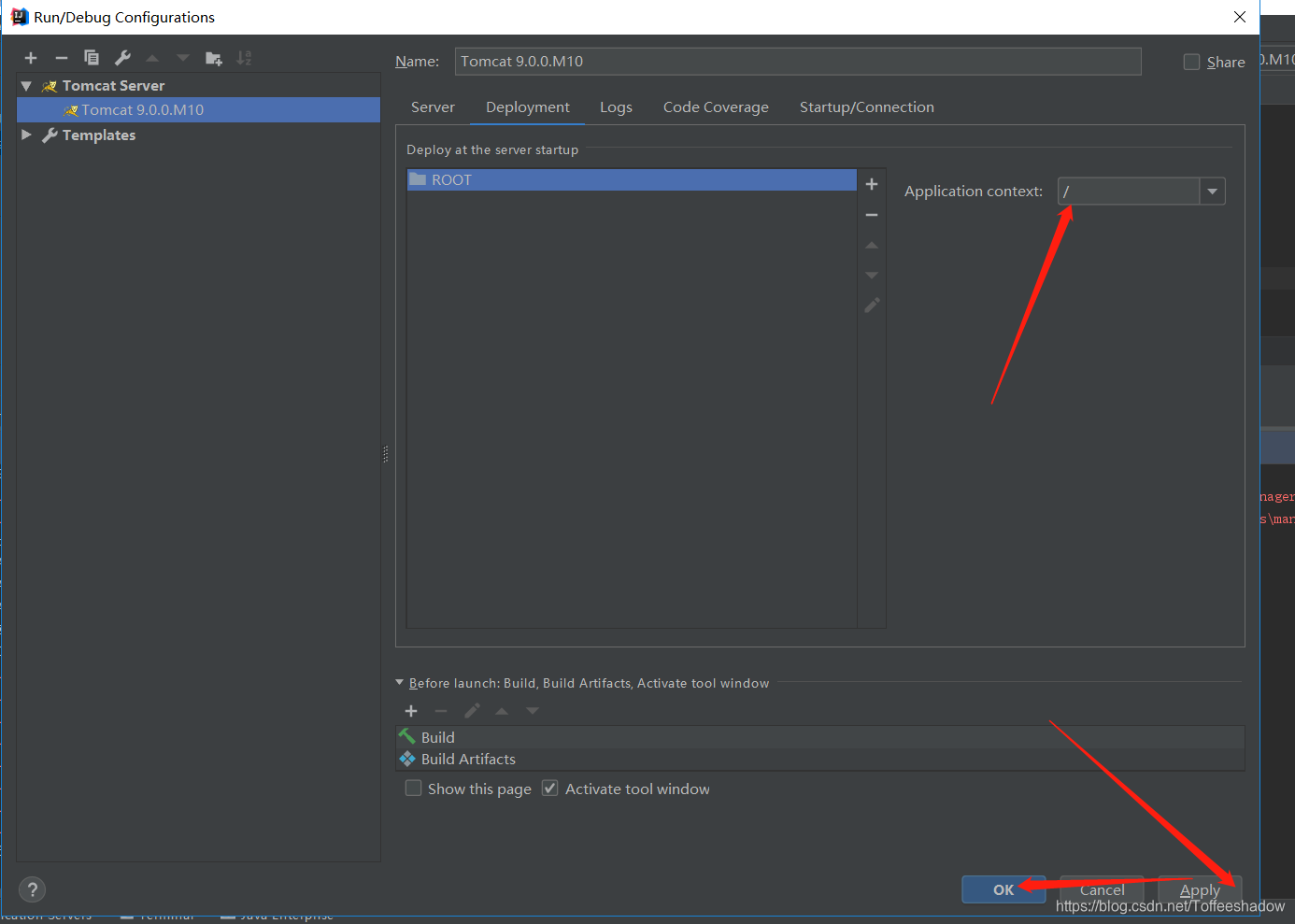Select Tomcat 9.0.0.M10 configuration item
The image size is (1295, 924).
click(198, 109)
